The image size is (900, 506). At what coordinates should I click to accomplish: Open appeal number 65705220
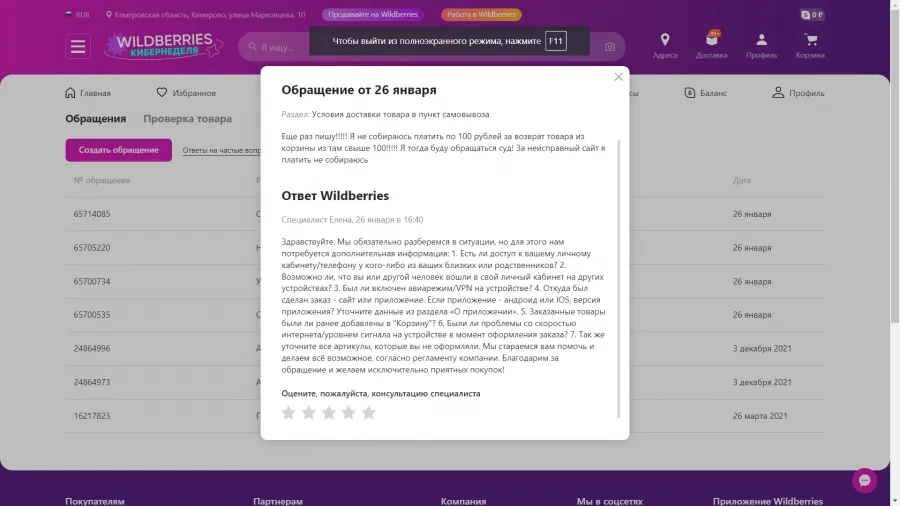click(92, 248)
